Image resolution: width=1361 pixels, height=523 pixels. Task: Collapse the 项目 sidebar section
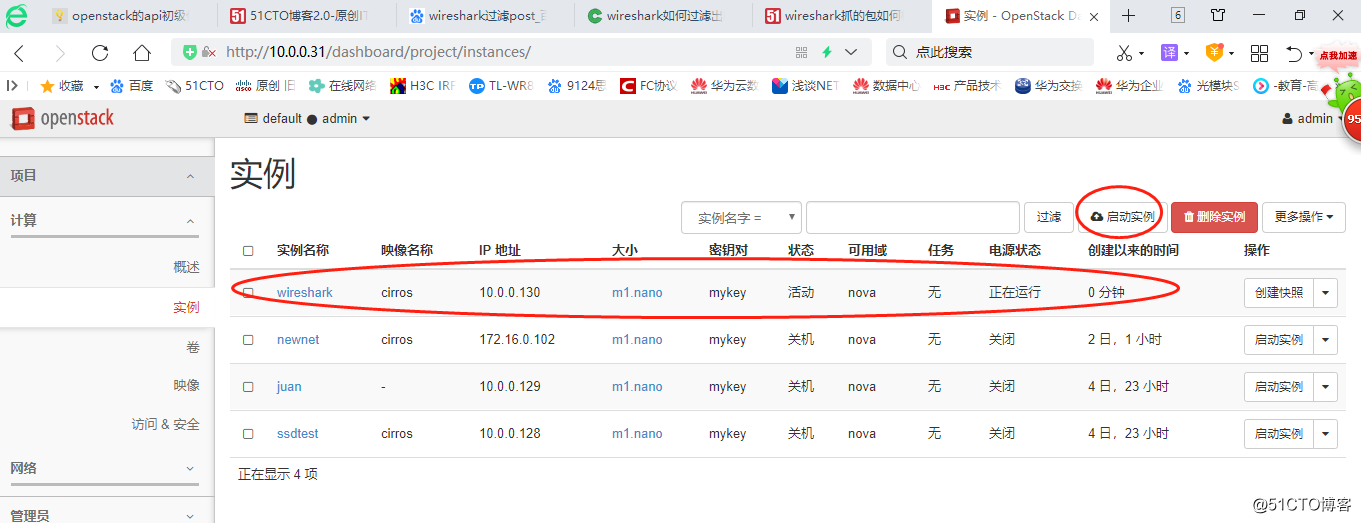click(107, 175)
